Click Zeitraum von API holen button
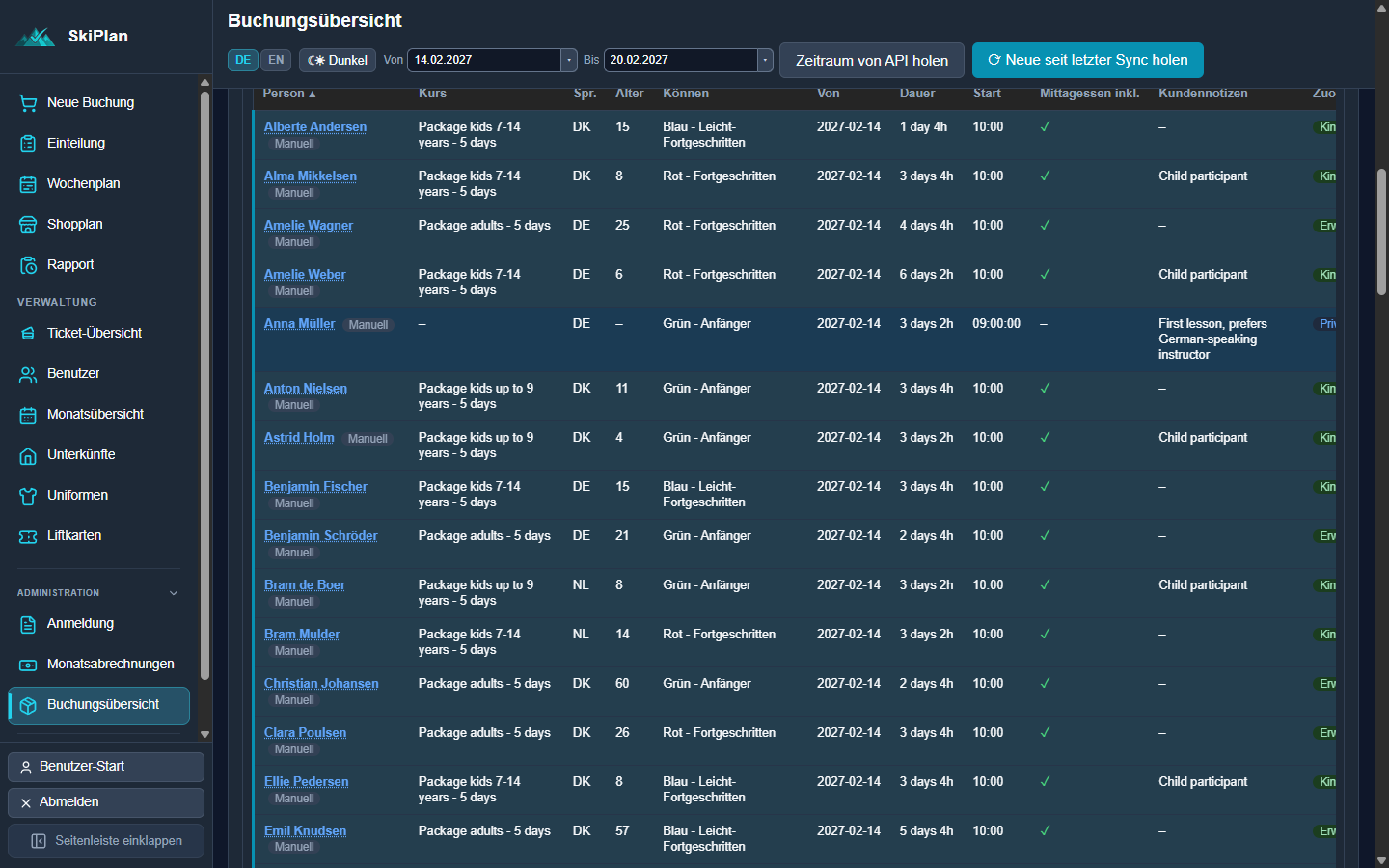The height and width of the screenshot is (868, 1389). (x=871, y=60)
